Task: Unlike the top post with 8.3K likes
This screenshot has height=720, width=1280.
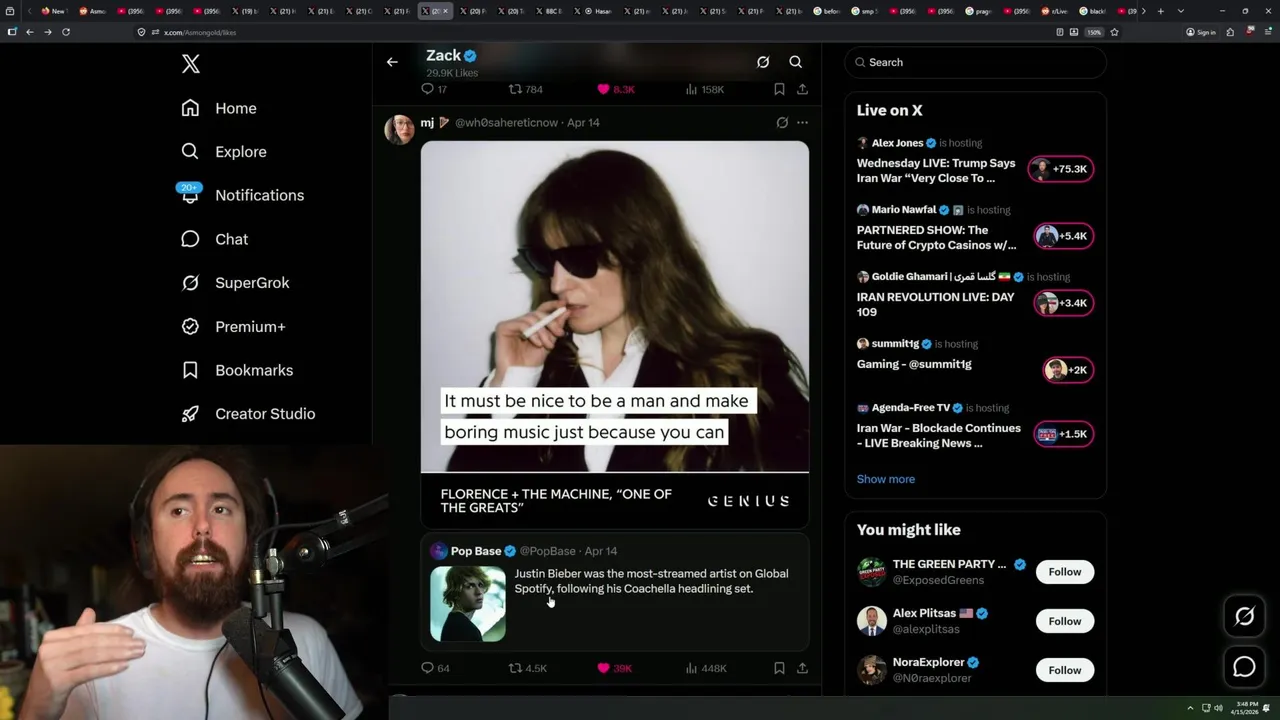Action: pos(616,89)
